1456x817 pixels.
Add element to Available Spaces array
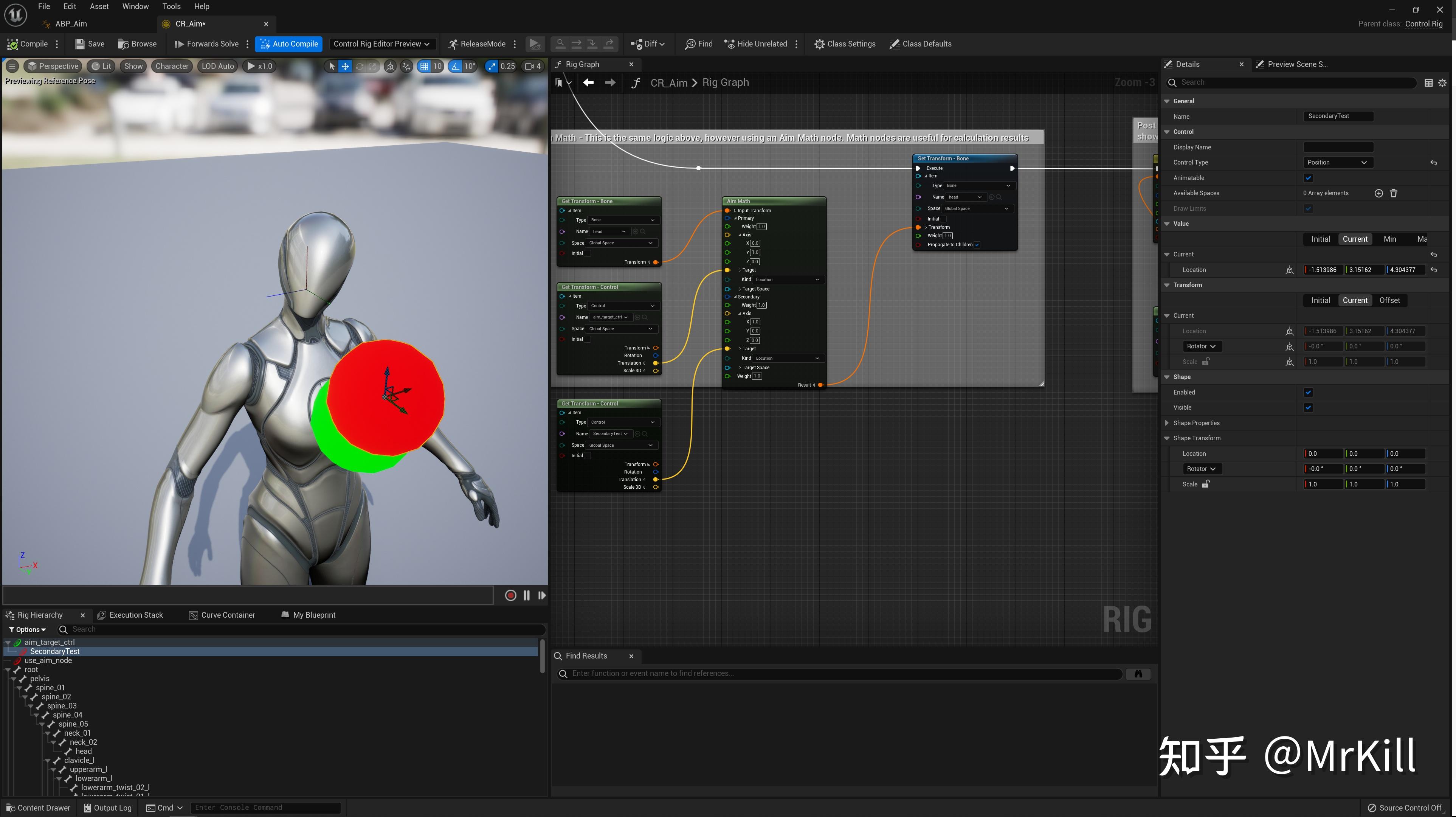(x=1378, y=193)
